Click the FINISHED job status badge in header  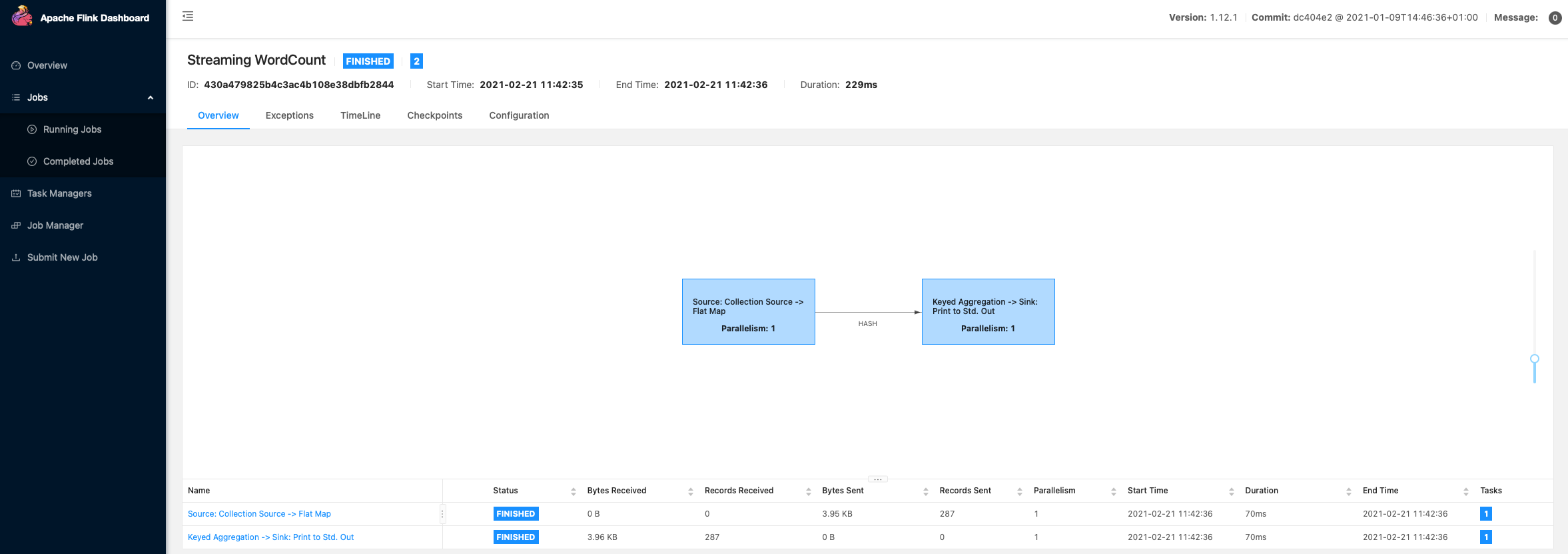(368, 61)
